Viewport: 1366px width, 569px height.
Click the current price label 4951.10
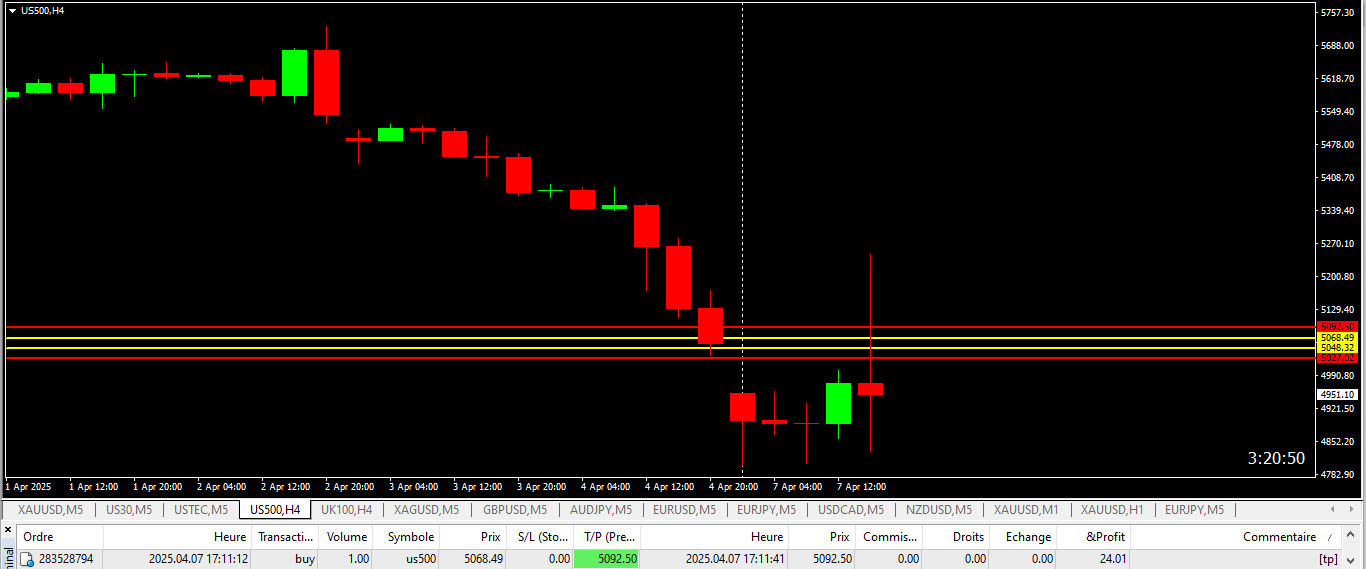coord(1337,395)
